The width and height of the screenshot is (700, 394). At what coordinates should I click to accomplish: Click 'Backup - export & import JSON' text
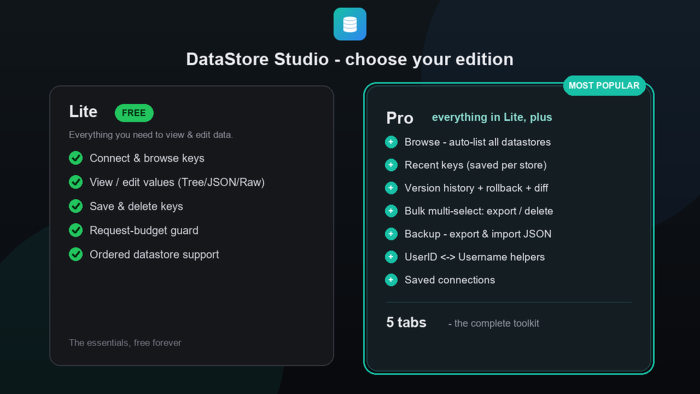point(478,234)
